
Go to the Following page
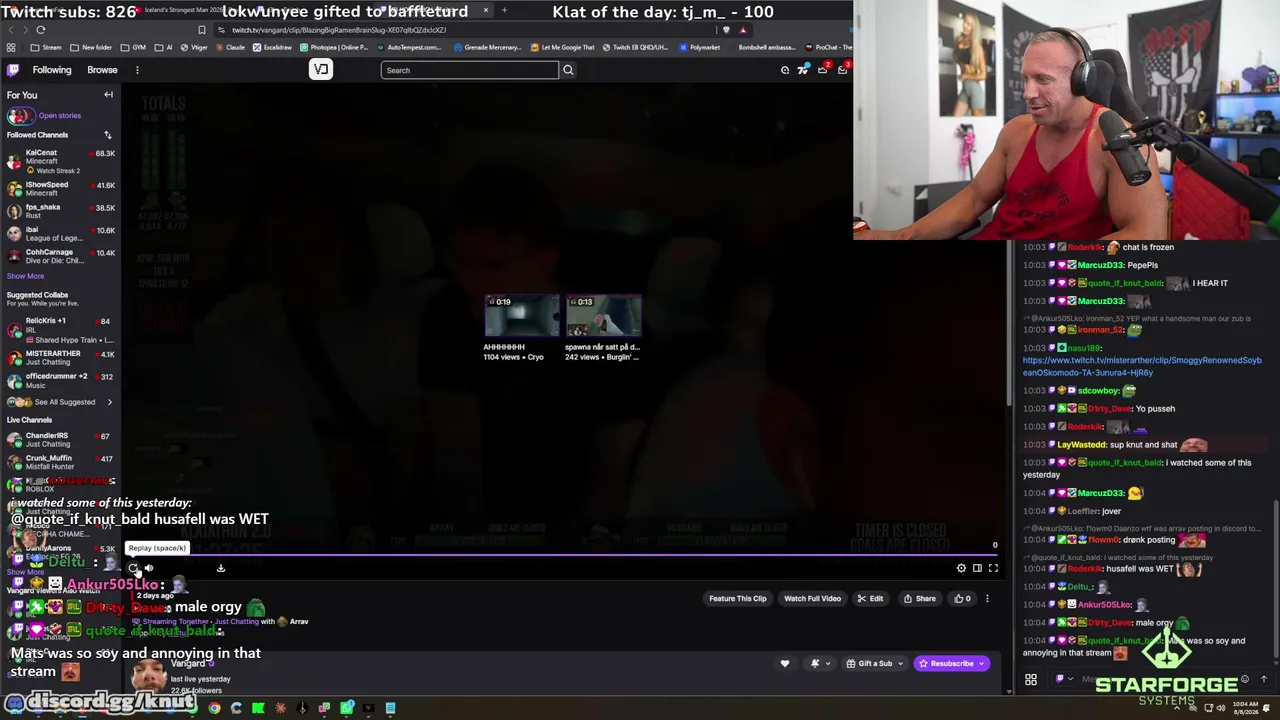52,70
